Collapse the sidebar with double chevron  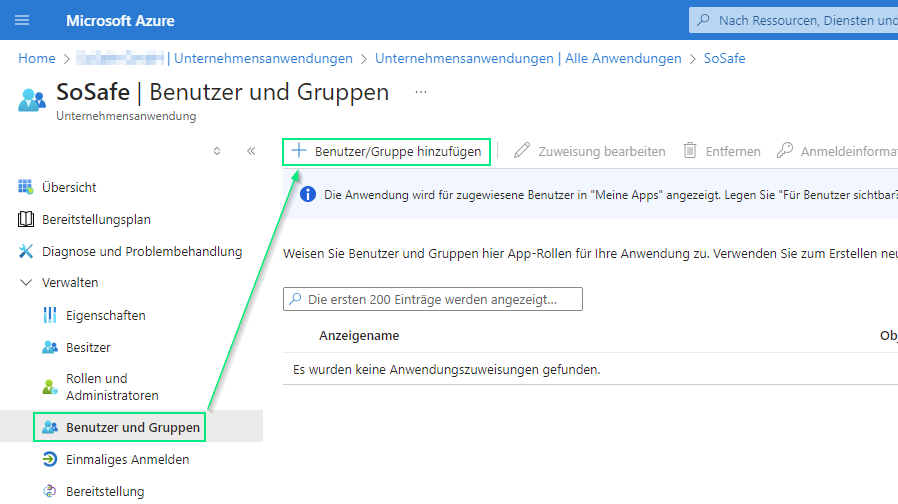251,151
